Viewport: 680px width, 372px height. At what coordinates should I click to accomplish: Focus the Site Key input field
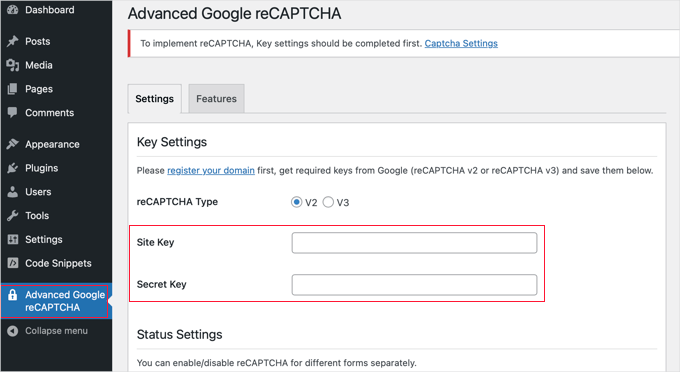tap(414, 243)
